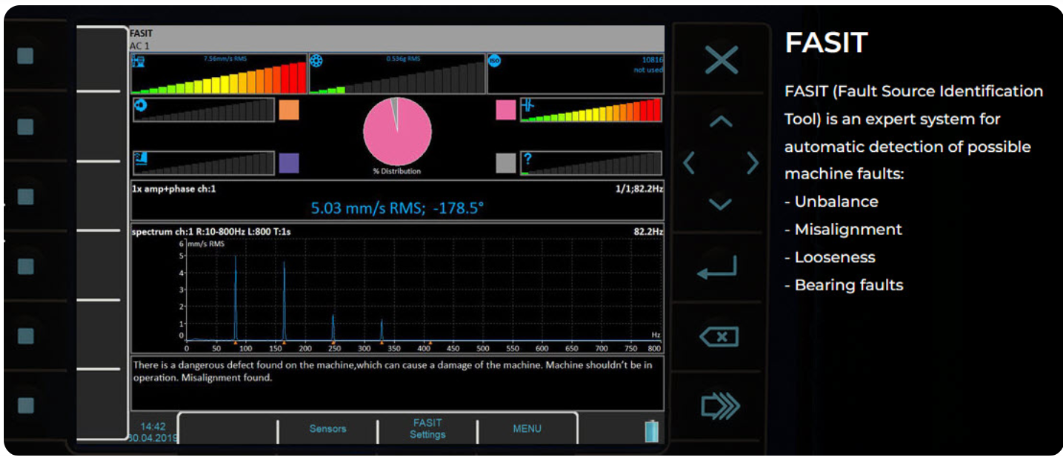Click the unbalance rotor icon

141,105
